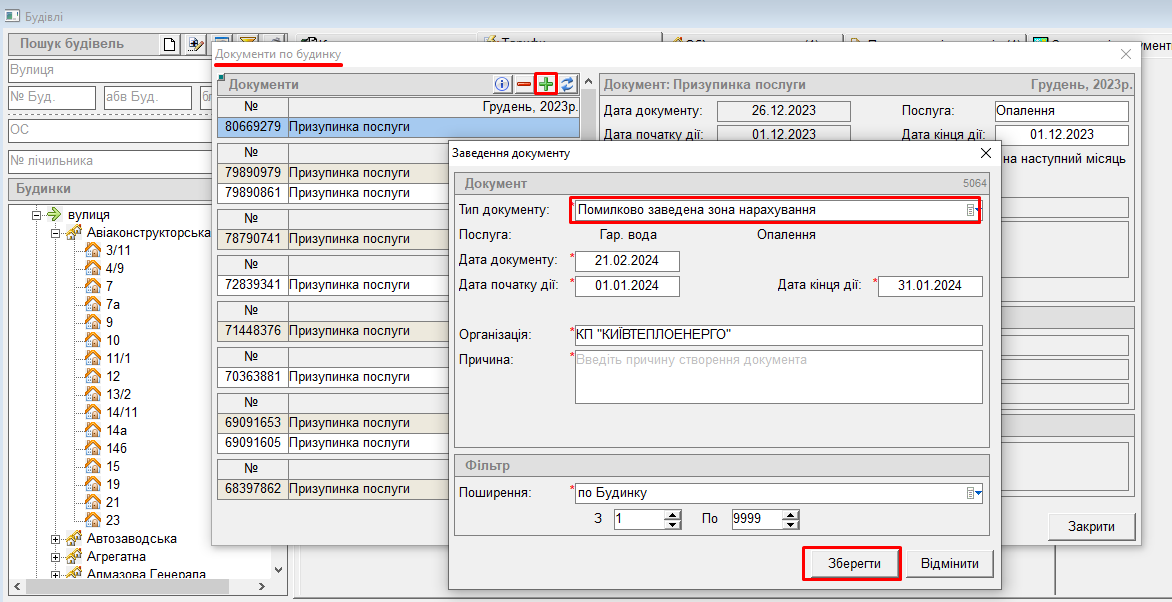Image resolution: width=1172 pixels, height=602 pixels.
Task: Click the Причина text field
Action: pos(778,376)
